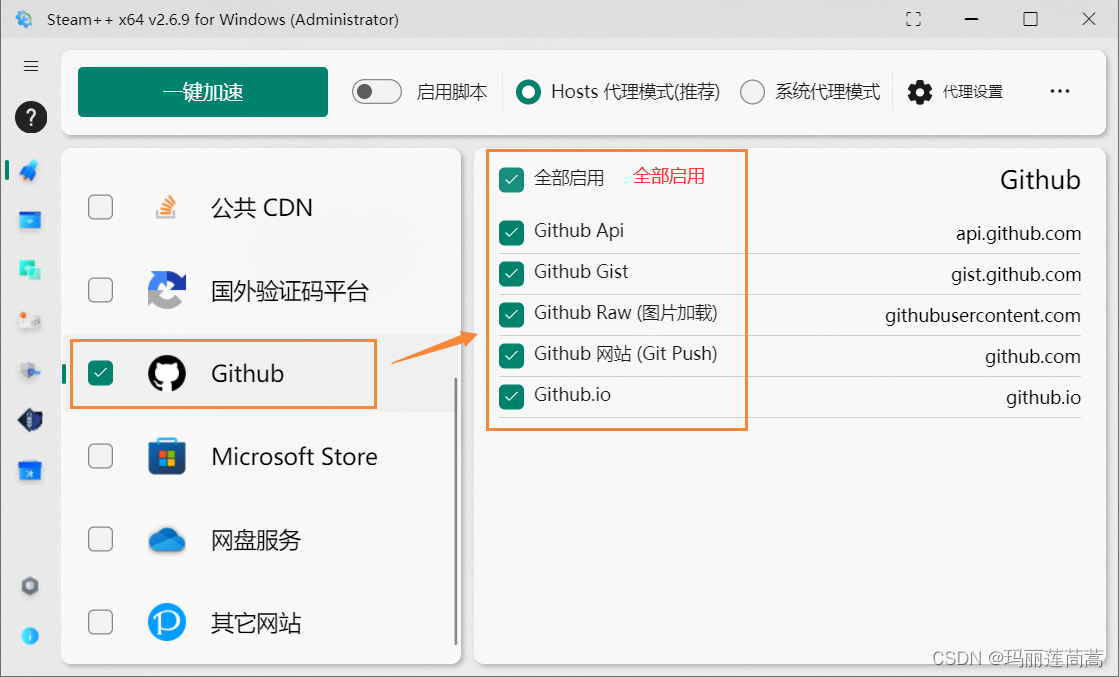Click the proxy settings gear icon
The image size is (1119, 677).
(920, 92)
